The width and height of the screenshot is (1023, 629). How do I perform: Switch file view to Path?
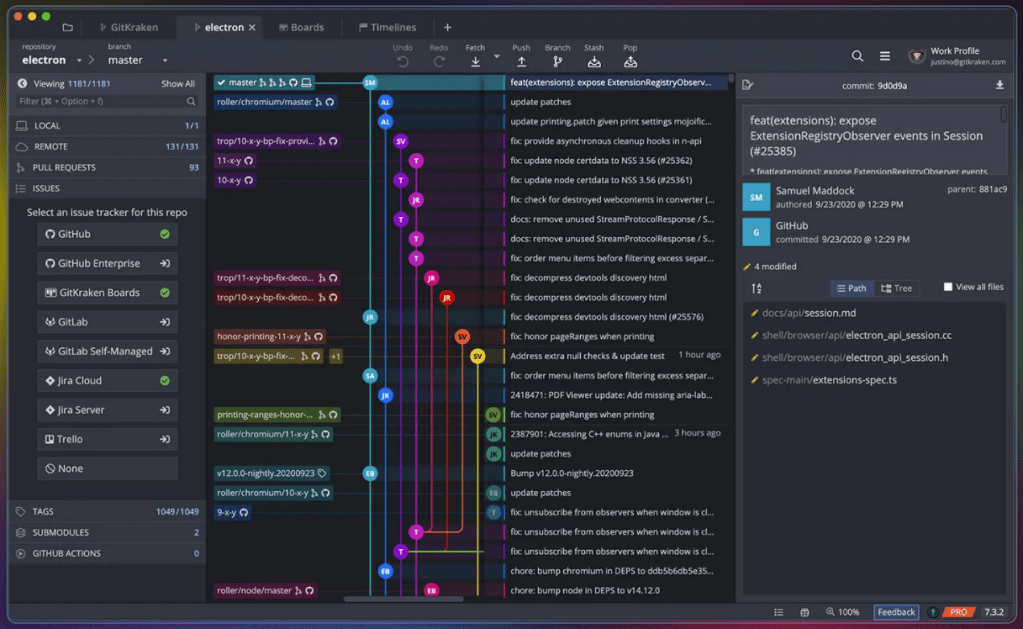pos(851,288)
